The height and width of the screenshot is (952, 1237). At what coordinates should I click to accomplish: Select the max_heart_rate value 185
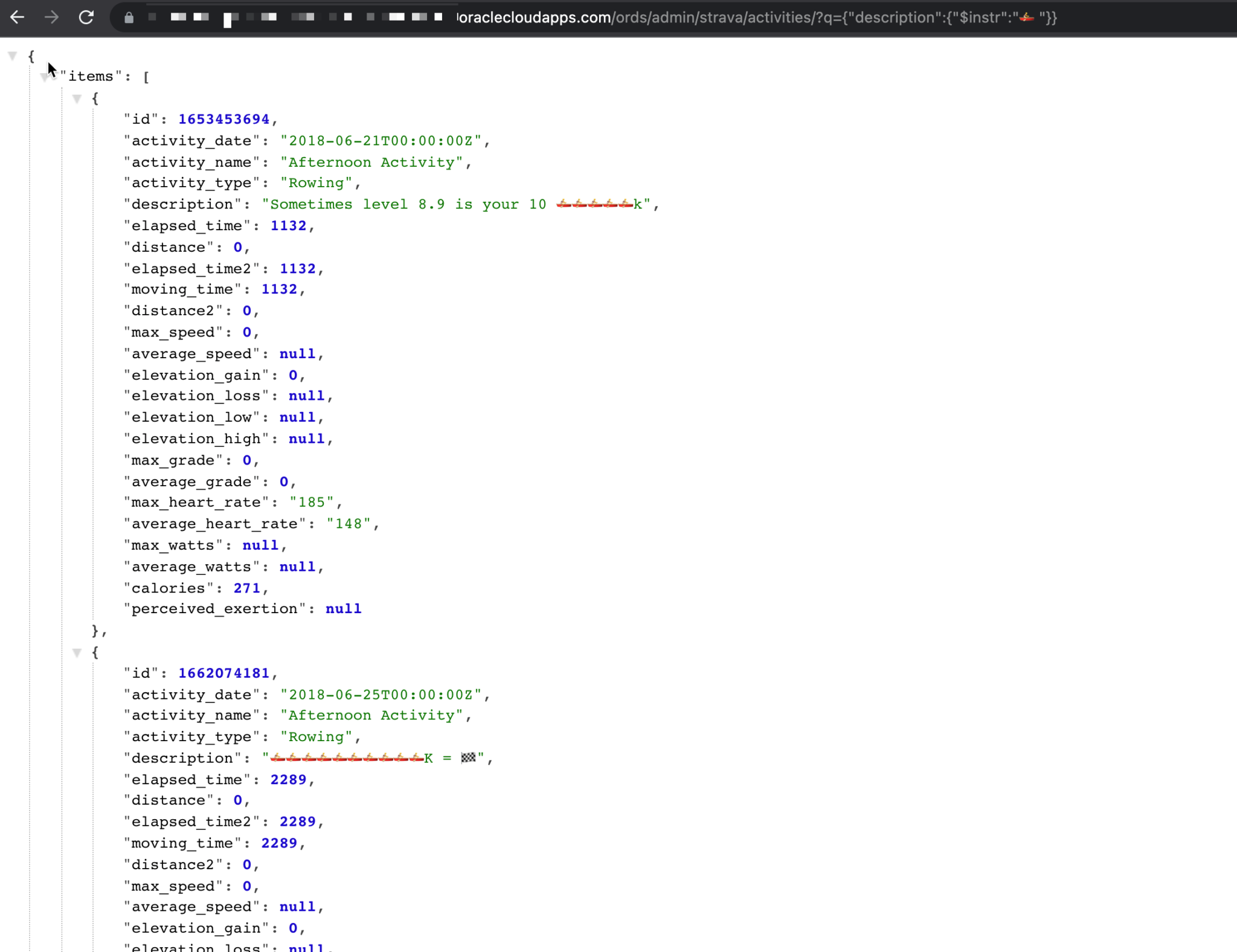click(313, 501)
